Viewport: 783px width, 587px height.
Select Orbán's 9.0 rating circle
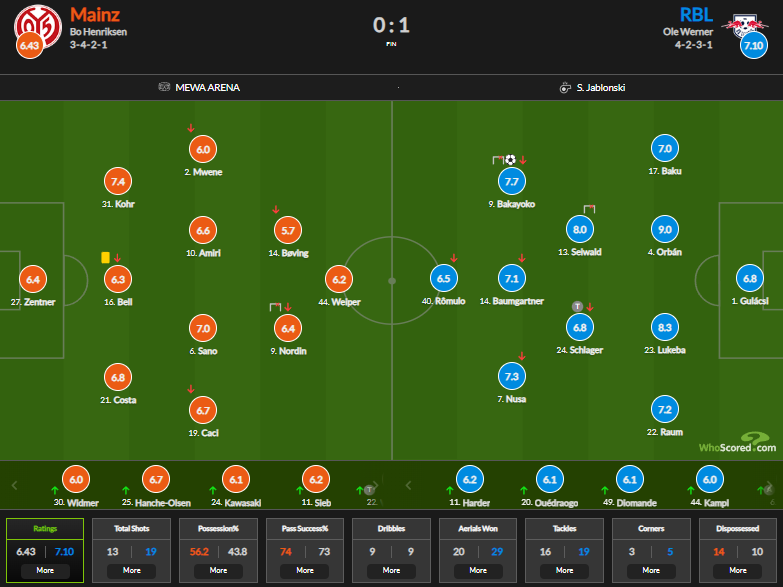pos(665,230)
